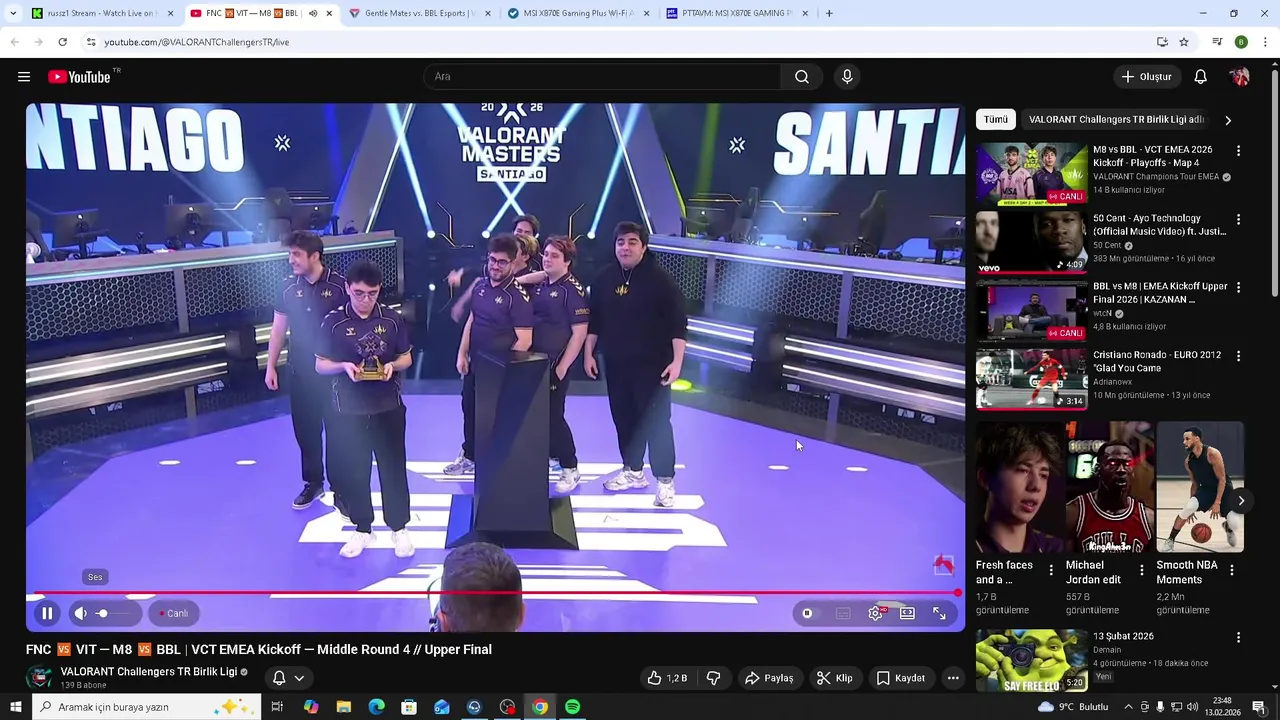Switch to theater mode

click(907, 613)
